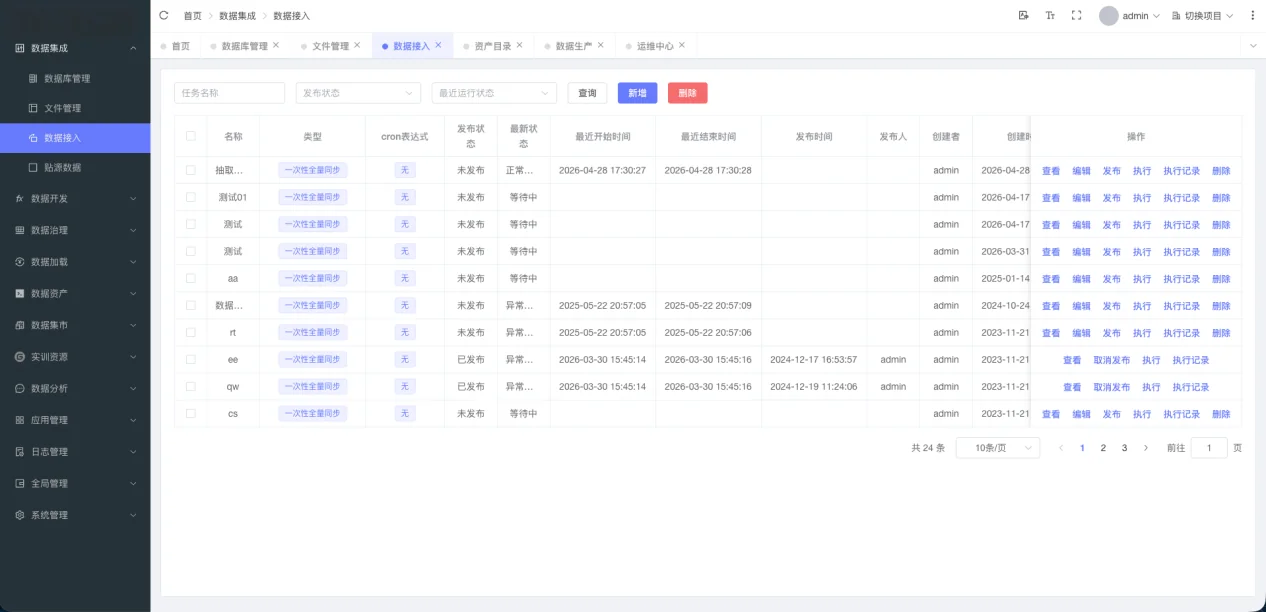Image resolution: width=1266 pixels, height=612 pixels.
Task: Click the 前往 page number input
Action: [x=1209, y=448]
